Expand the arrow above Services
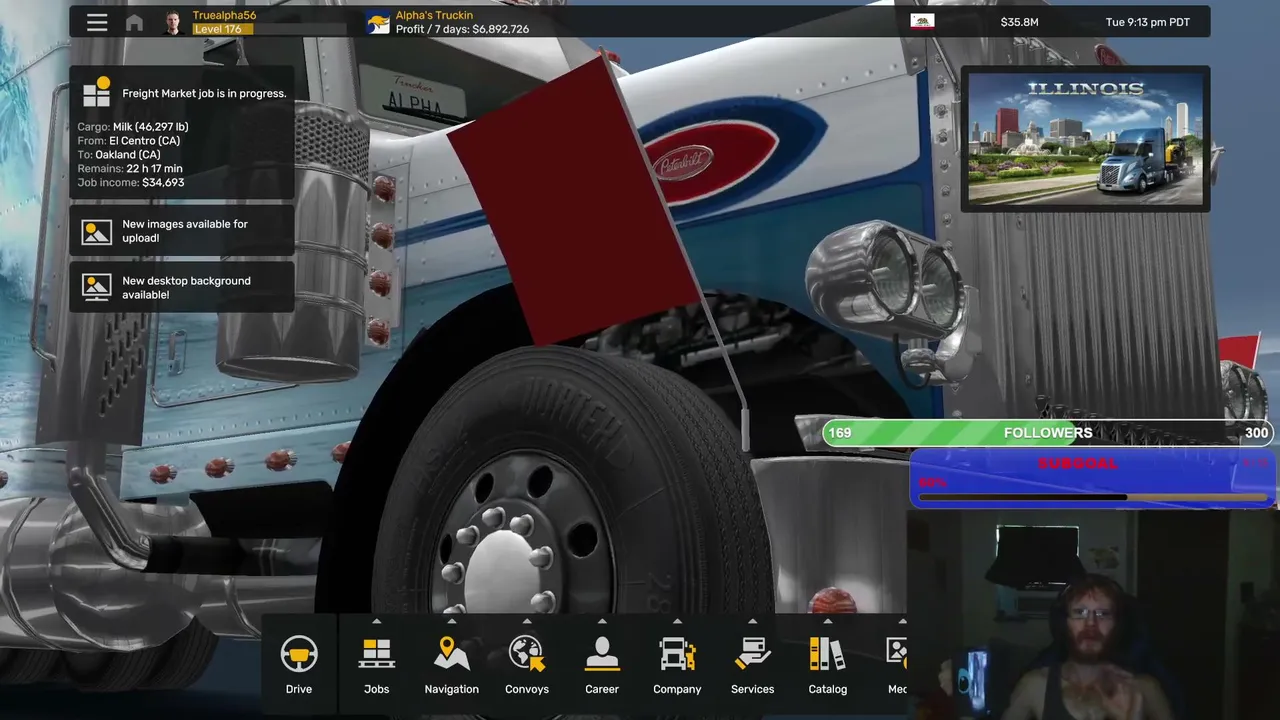This screenshot has height=720, width=1280. pyautogui.click(x=752, y=621)
